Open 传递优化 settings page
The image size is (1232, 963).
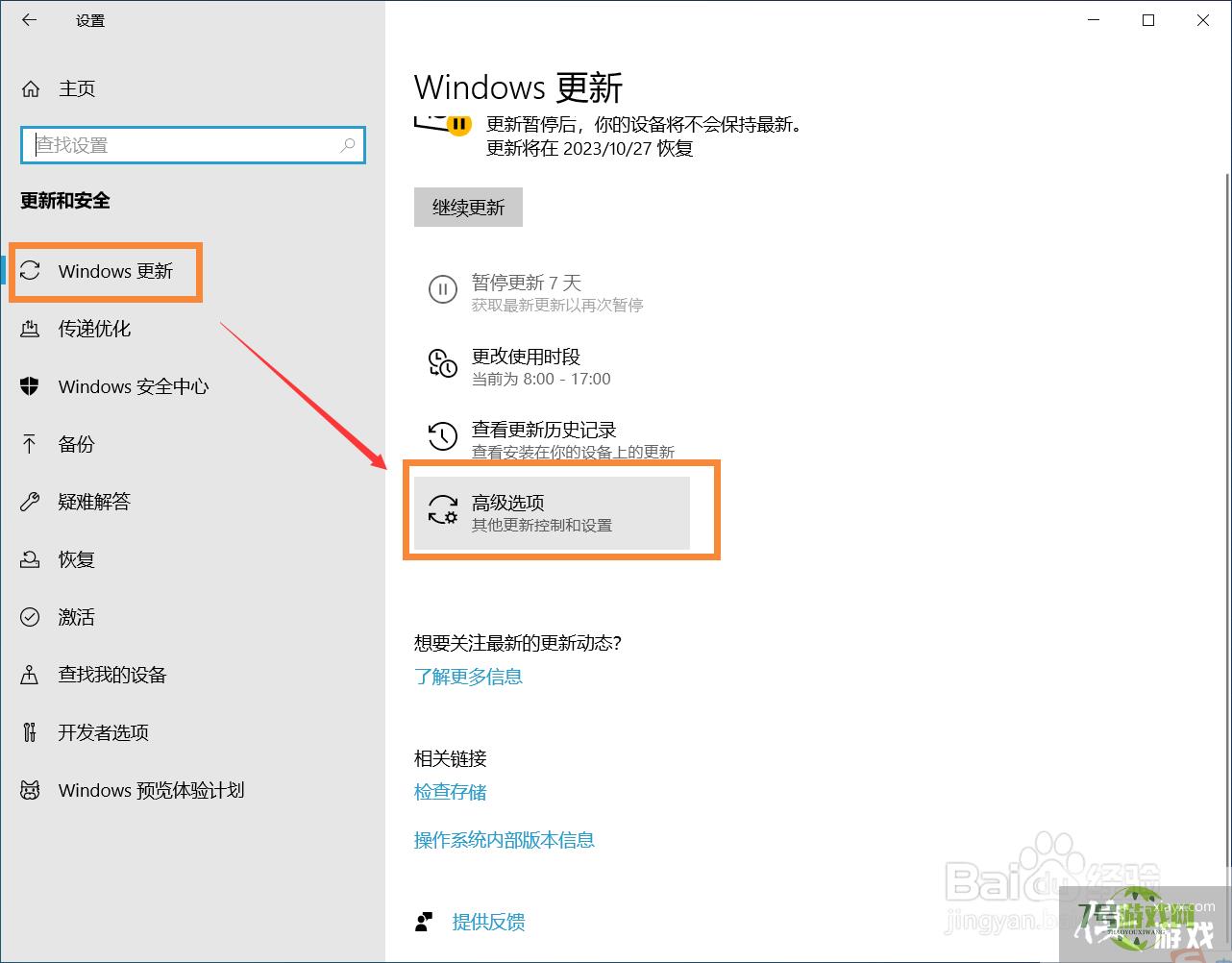pyautogui.click(x=94, y=329)
